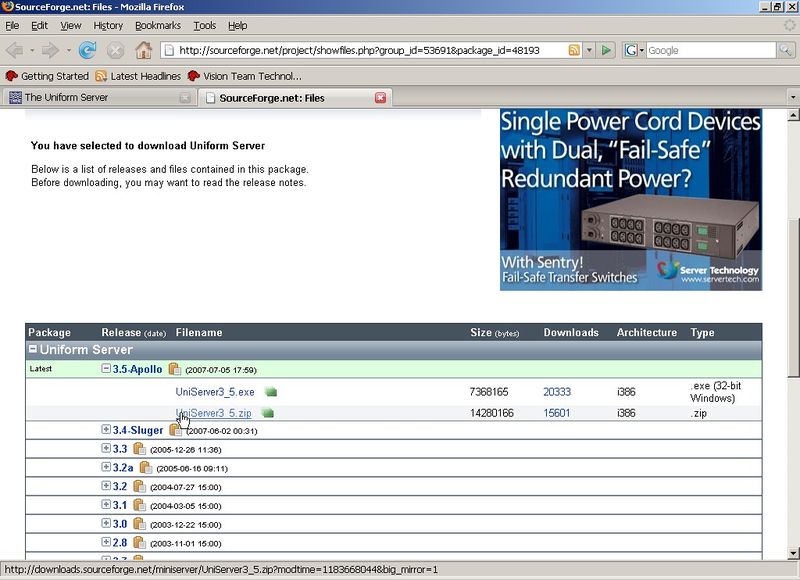Collapse the 3.5-Apollo release
The image size is (800, 580).
[x=106, y=368]
